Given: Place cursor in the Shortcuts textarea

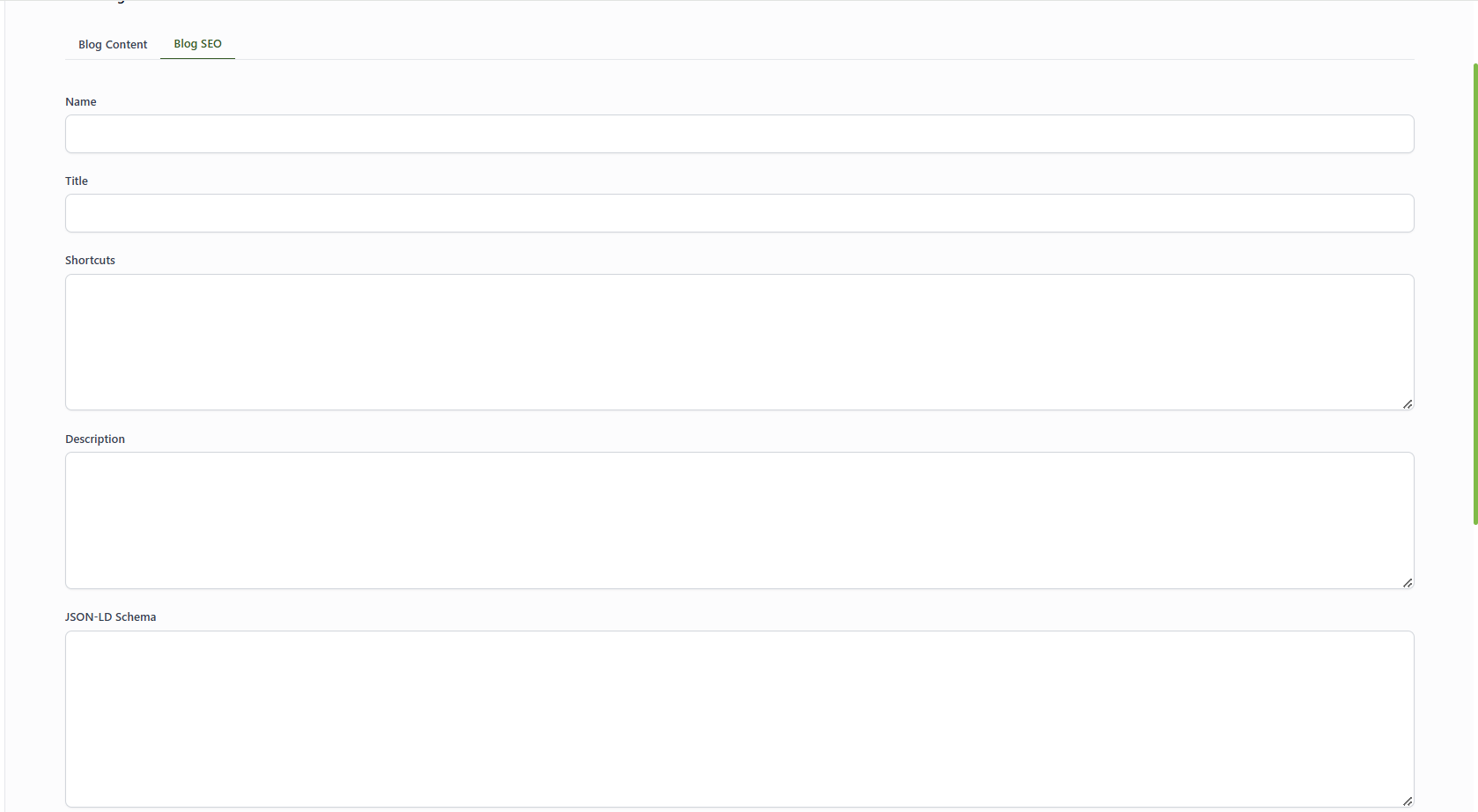Looking at the screenshot, I should click(x=740, y=342).
